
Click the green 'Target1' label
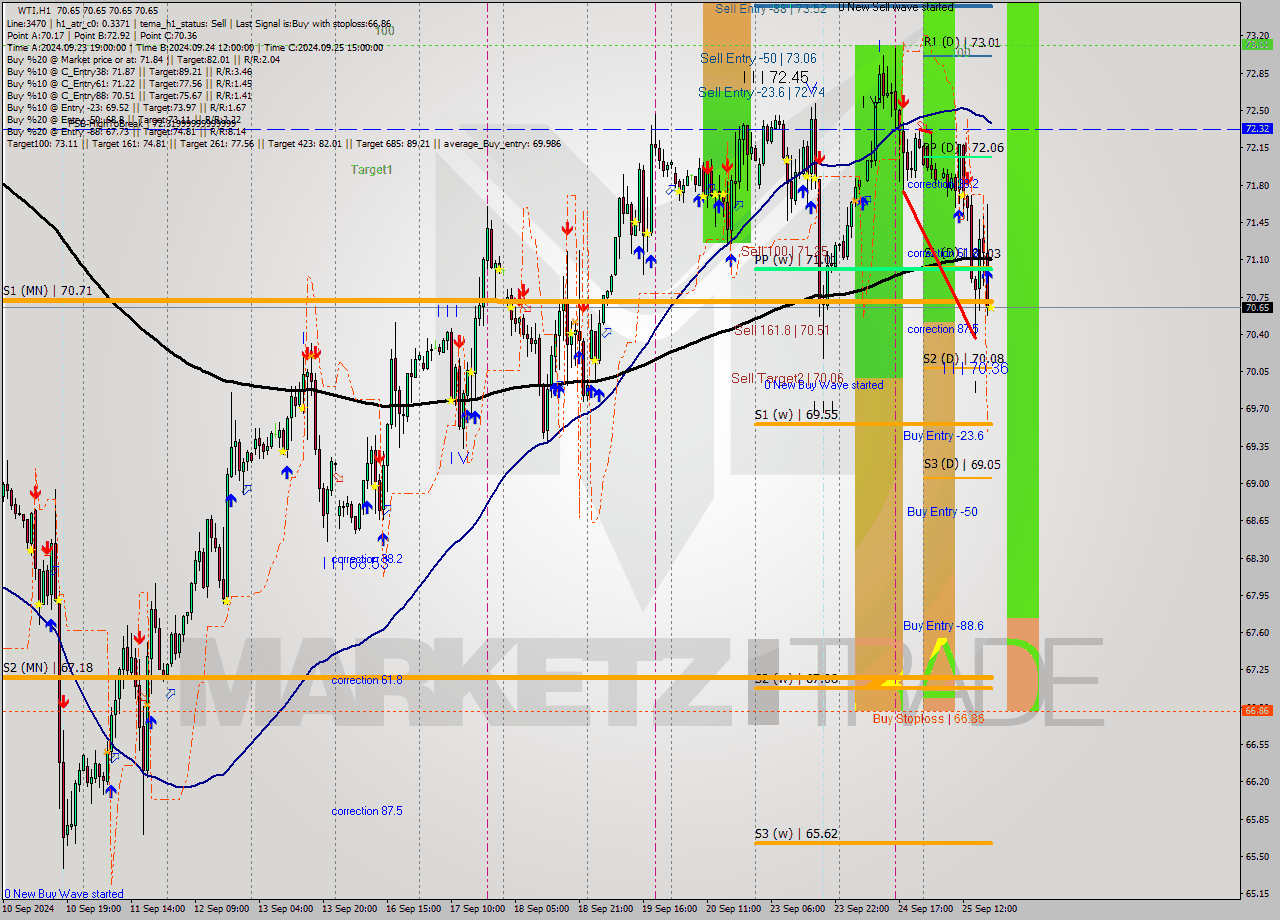tap(371, 170)
